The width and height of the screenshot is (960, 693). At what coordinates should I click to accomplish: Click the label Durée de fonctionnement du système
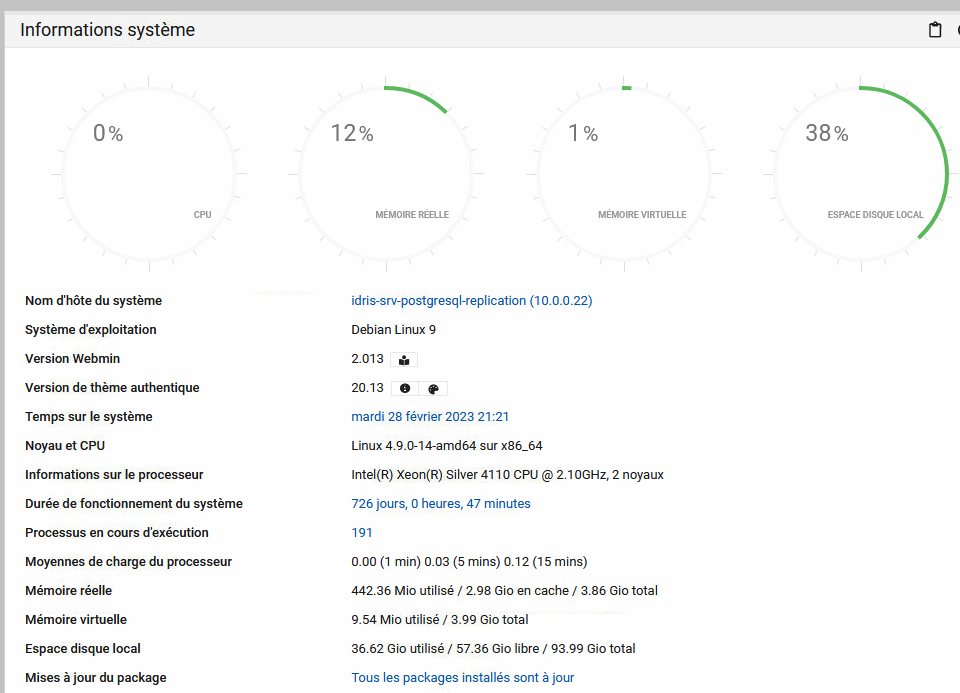[133, 503]
